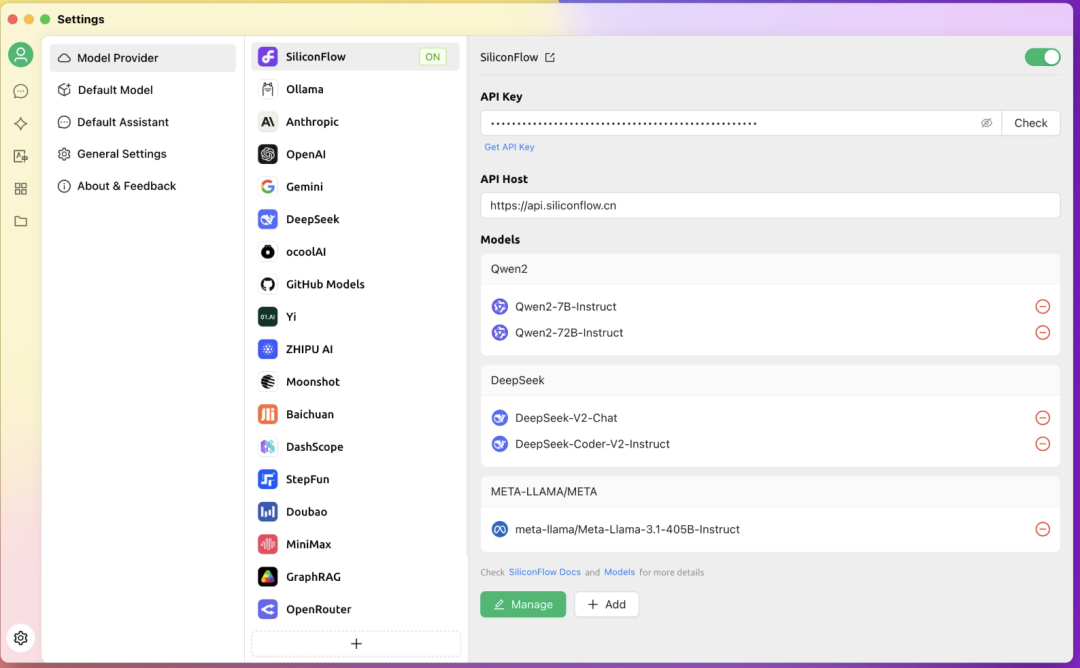Image resolution: width=1080 pixels, height=668 pixels.
Task: Select the DeepSeek provider
Action: [355, 219]
